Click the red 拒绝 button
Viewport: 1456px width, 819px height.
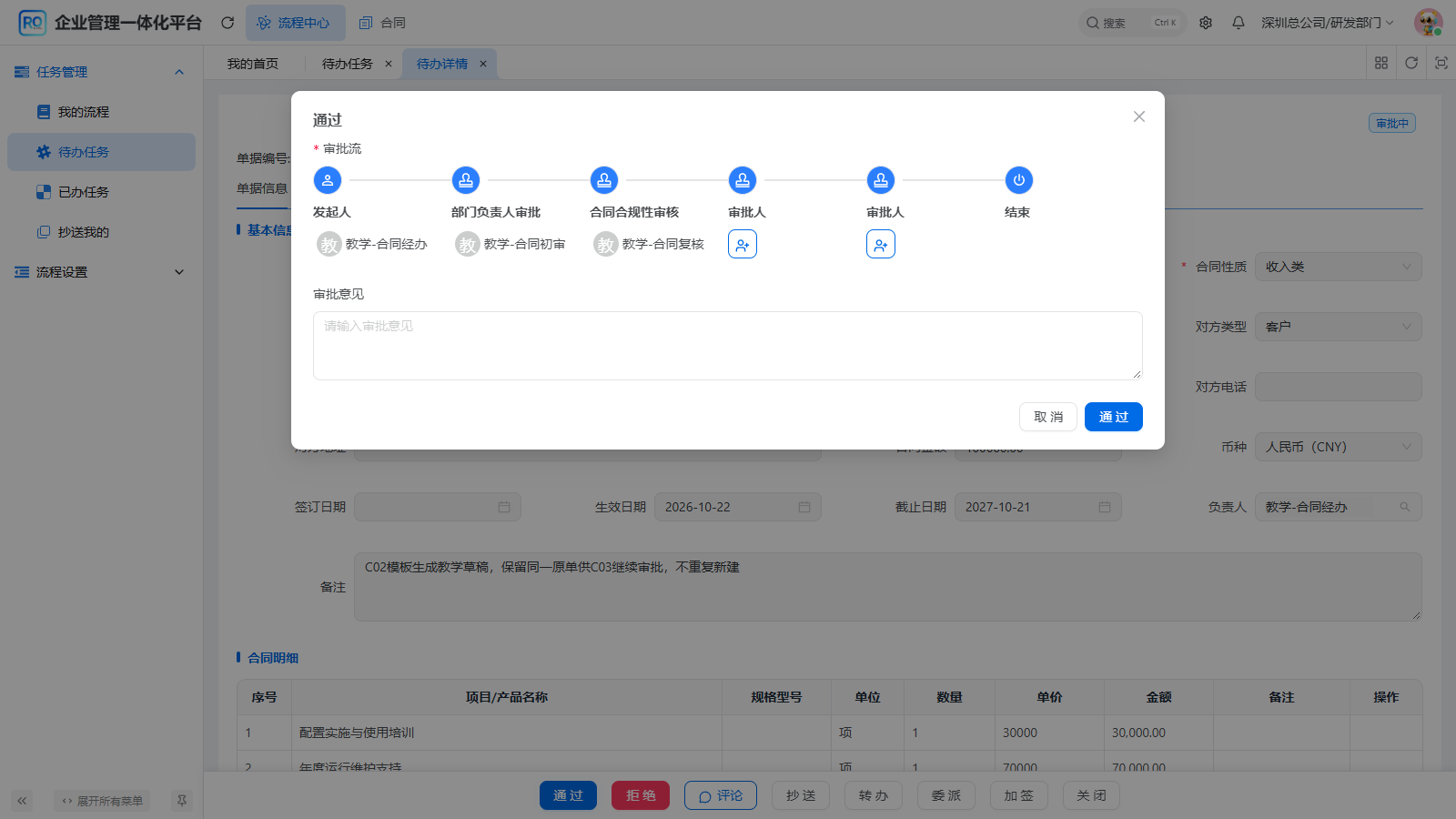[x=641, y=795]
